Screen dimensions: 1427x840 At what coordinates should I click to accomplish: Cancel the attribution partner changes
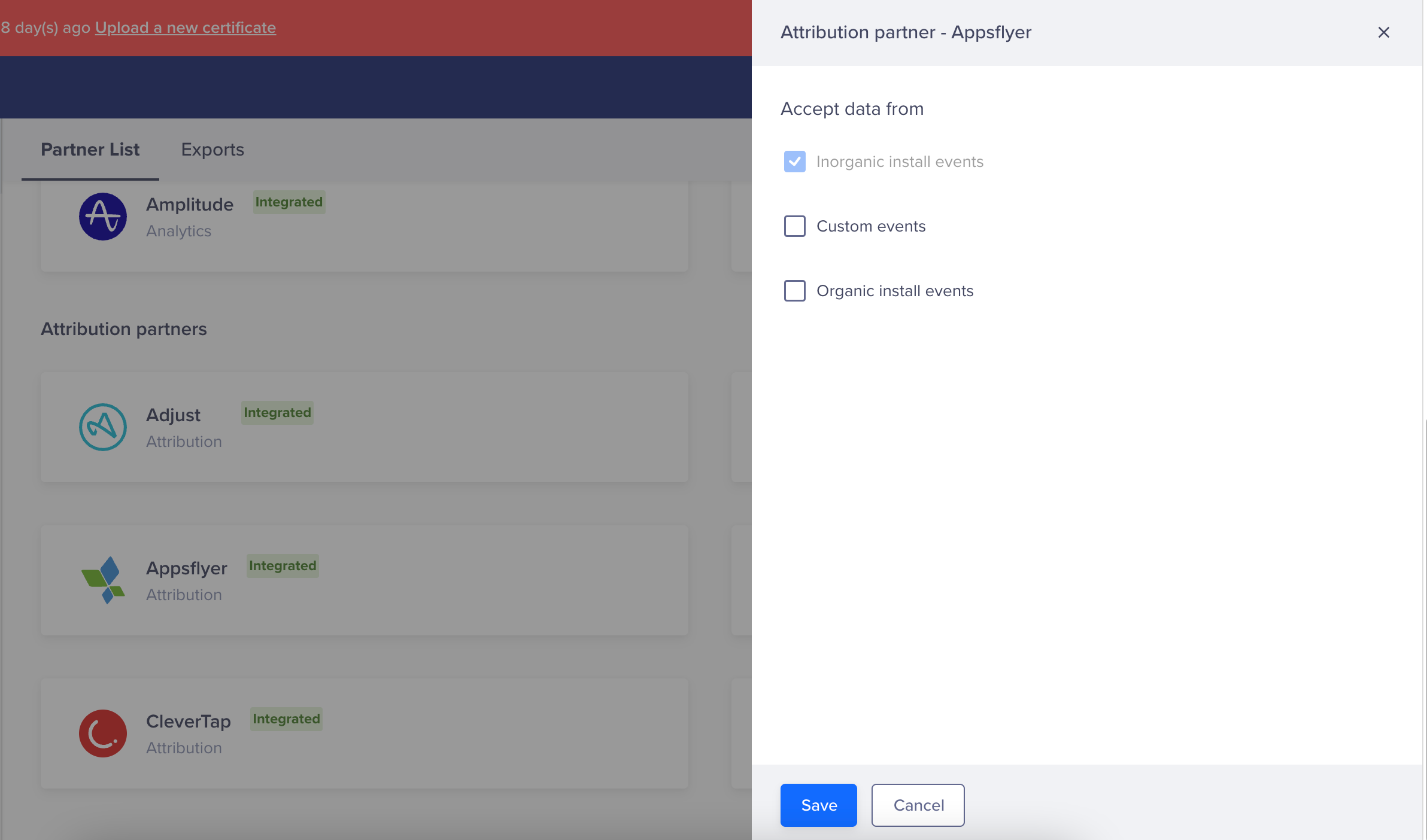[918, 805]
